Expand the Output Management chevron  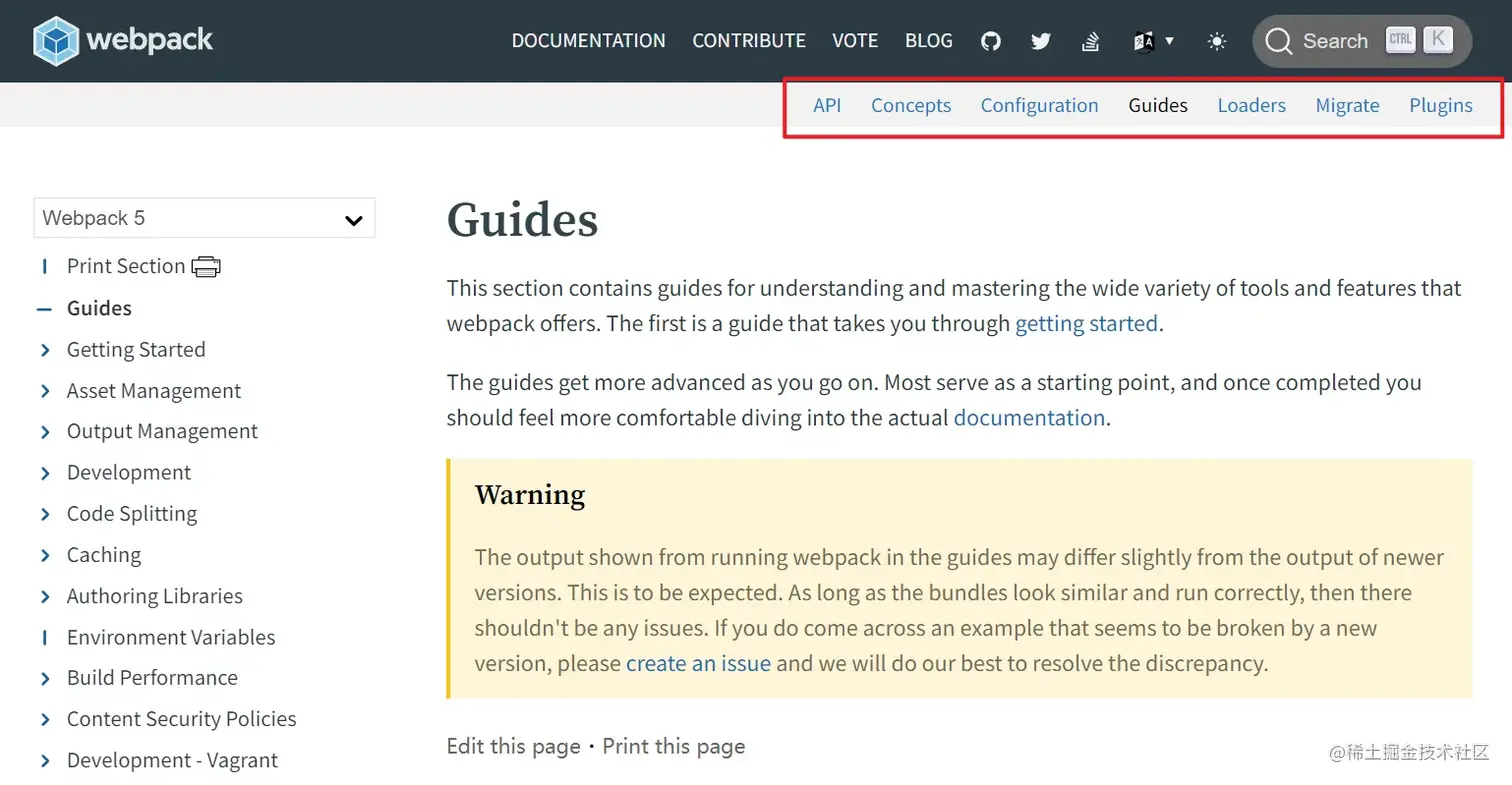coord(45,432)
